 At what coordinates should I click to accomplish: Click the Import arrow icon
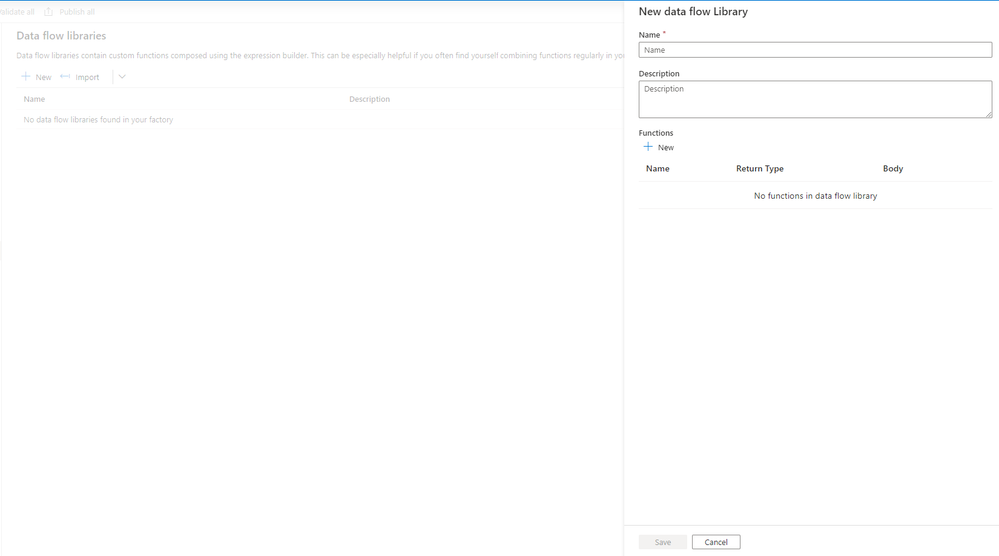(x=65, y=76)
